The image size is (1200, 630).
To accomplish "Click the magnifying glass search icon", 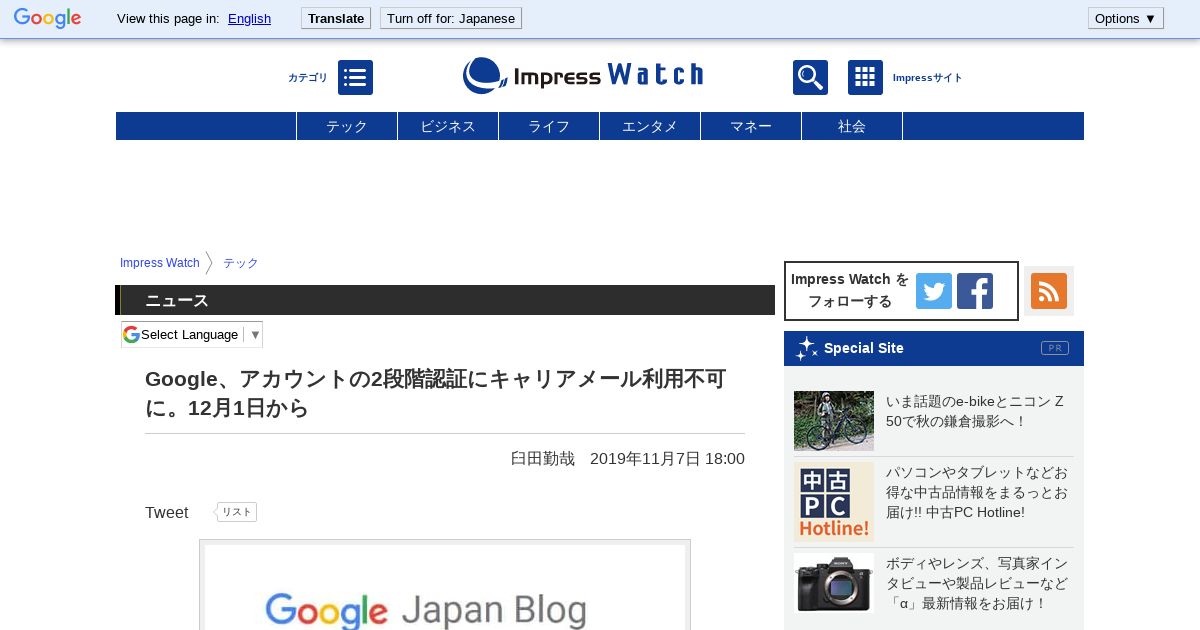I will (810, 77).
